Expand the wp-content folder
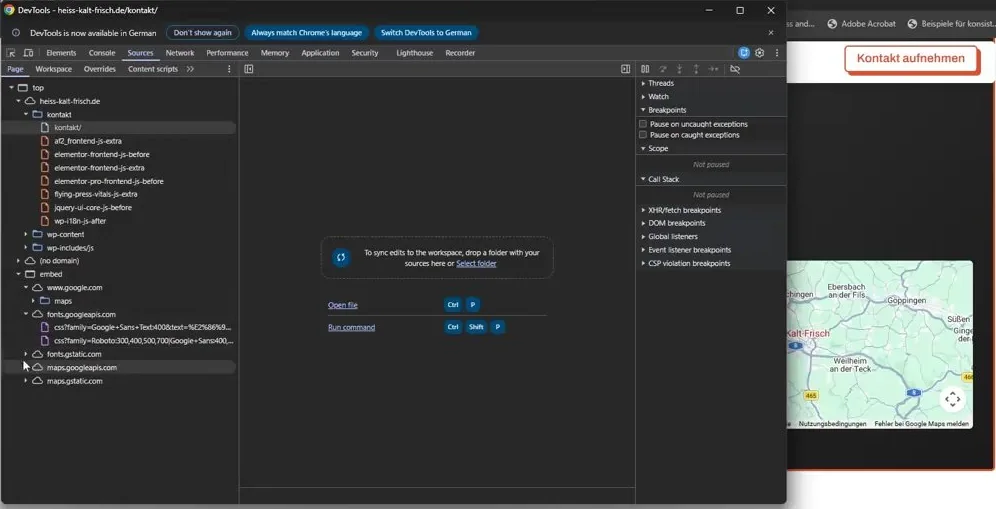The height and width of the screenshot is (509, 996). (26, 234)
